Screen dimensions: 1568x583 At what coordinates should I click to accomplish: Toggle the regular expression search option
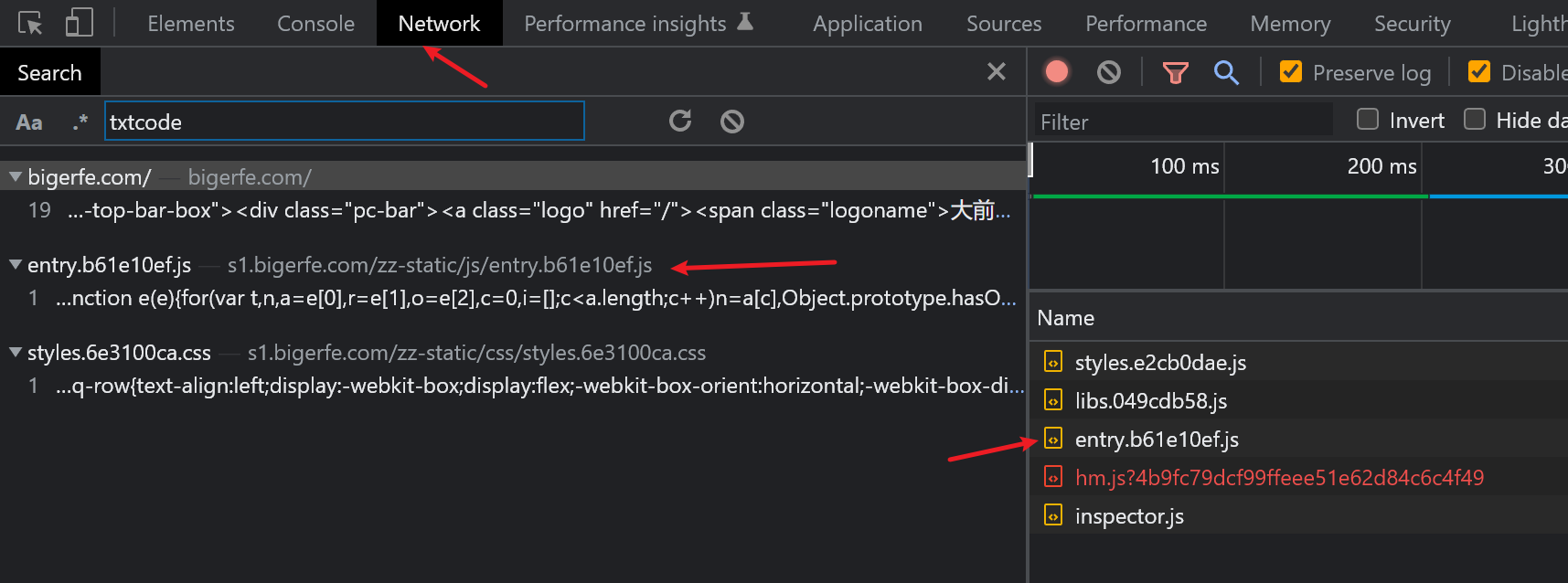[80, 122]
